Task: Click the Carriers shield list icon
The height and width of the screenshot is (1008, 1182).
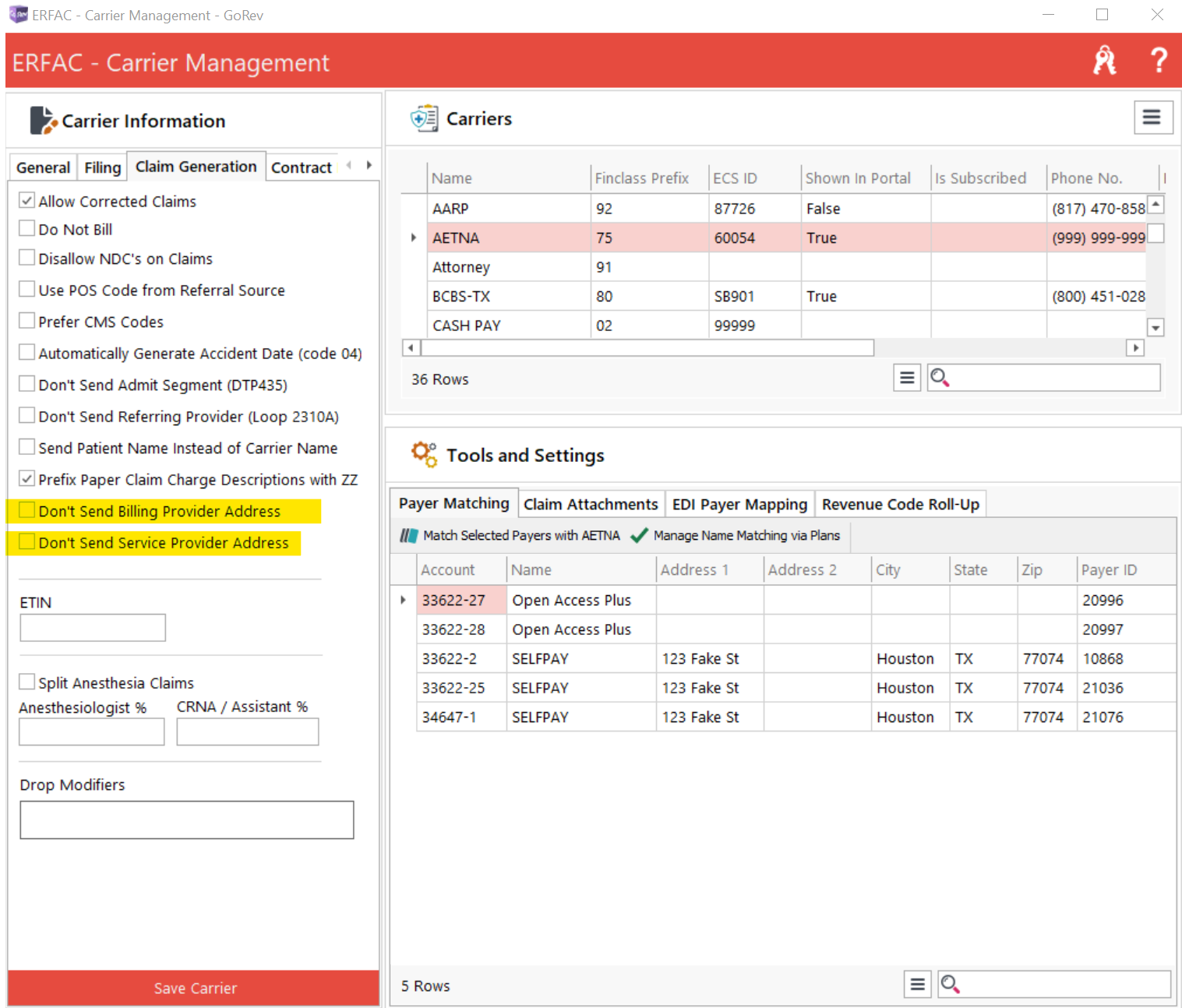Action: tap(424, 118)
